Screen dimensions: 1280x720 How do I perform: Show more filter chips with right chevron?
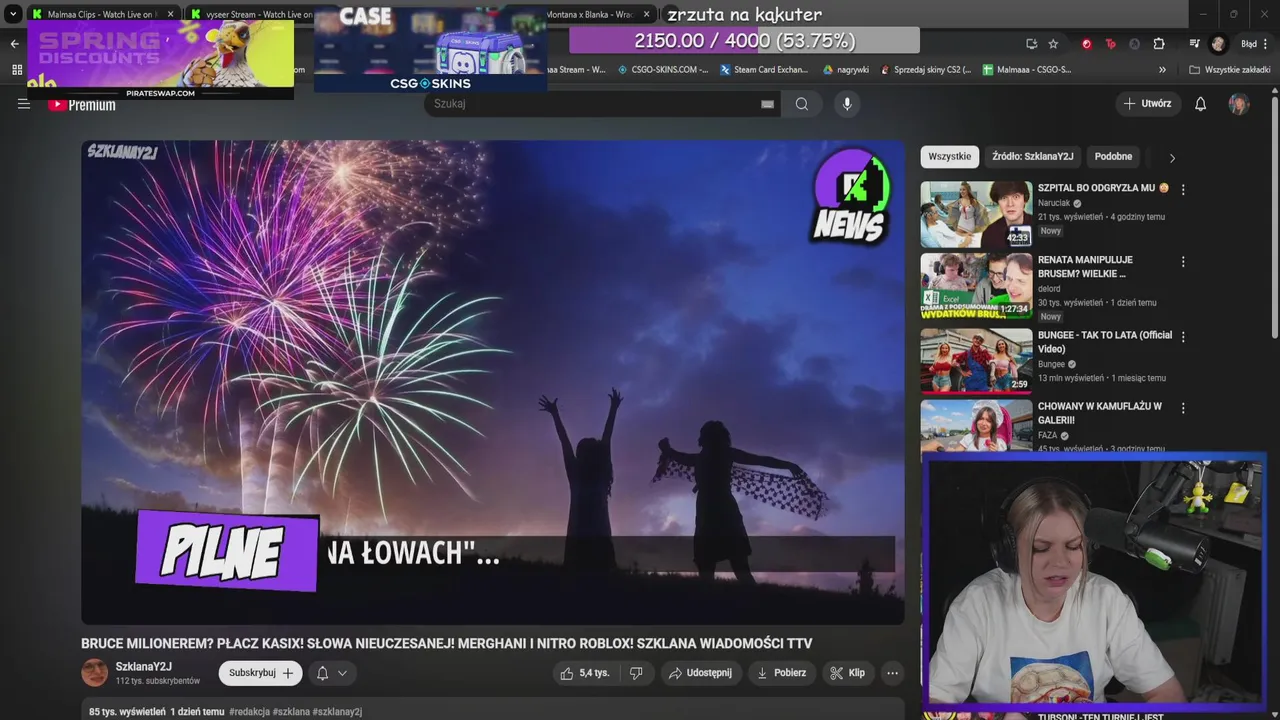1172,158
